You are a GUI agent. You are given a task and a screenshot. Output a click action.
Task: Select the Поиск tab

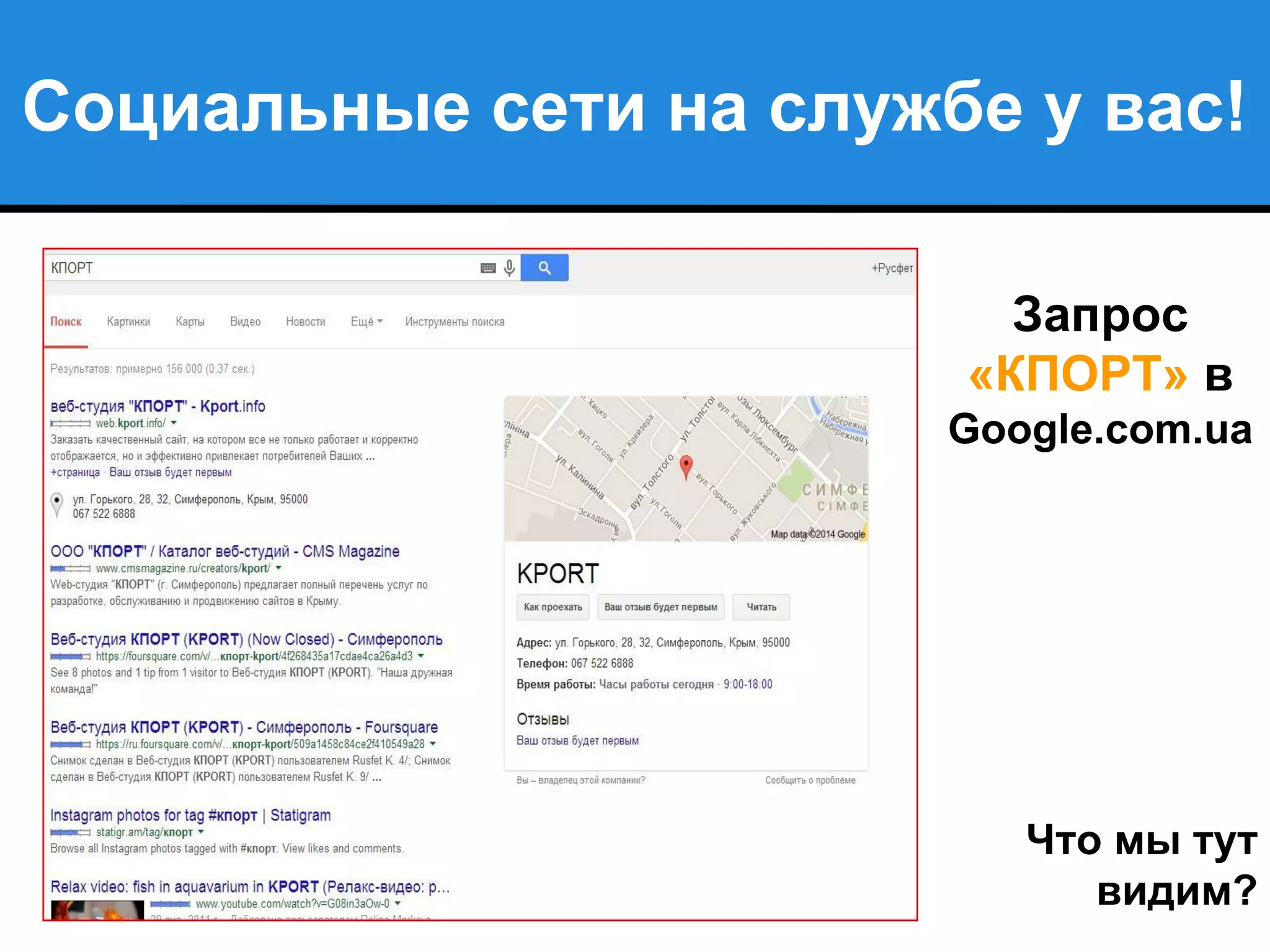(66, 322)
